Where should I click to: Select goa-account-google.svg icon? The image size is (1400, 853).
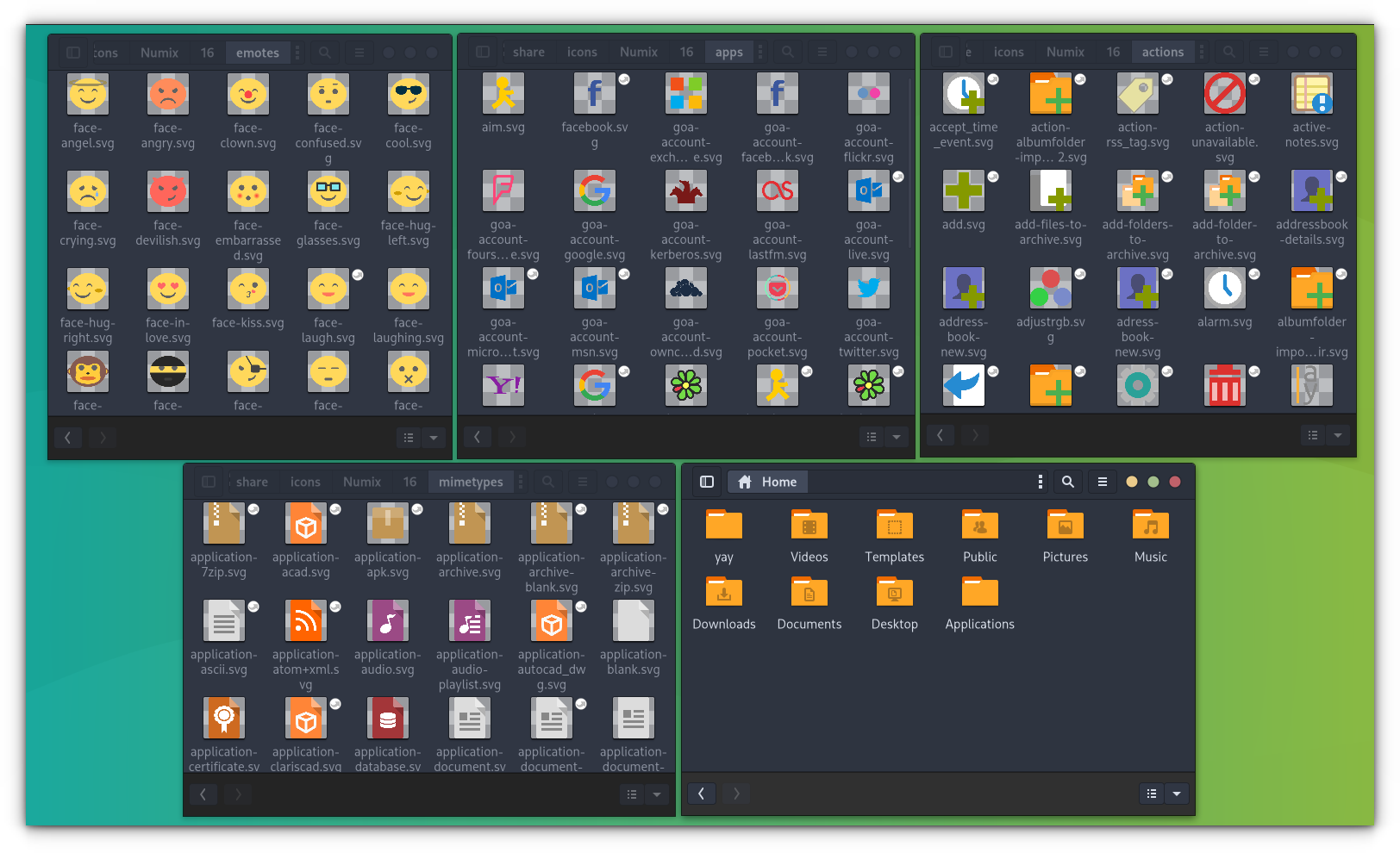[x=595, y=191]
